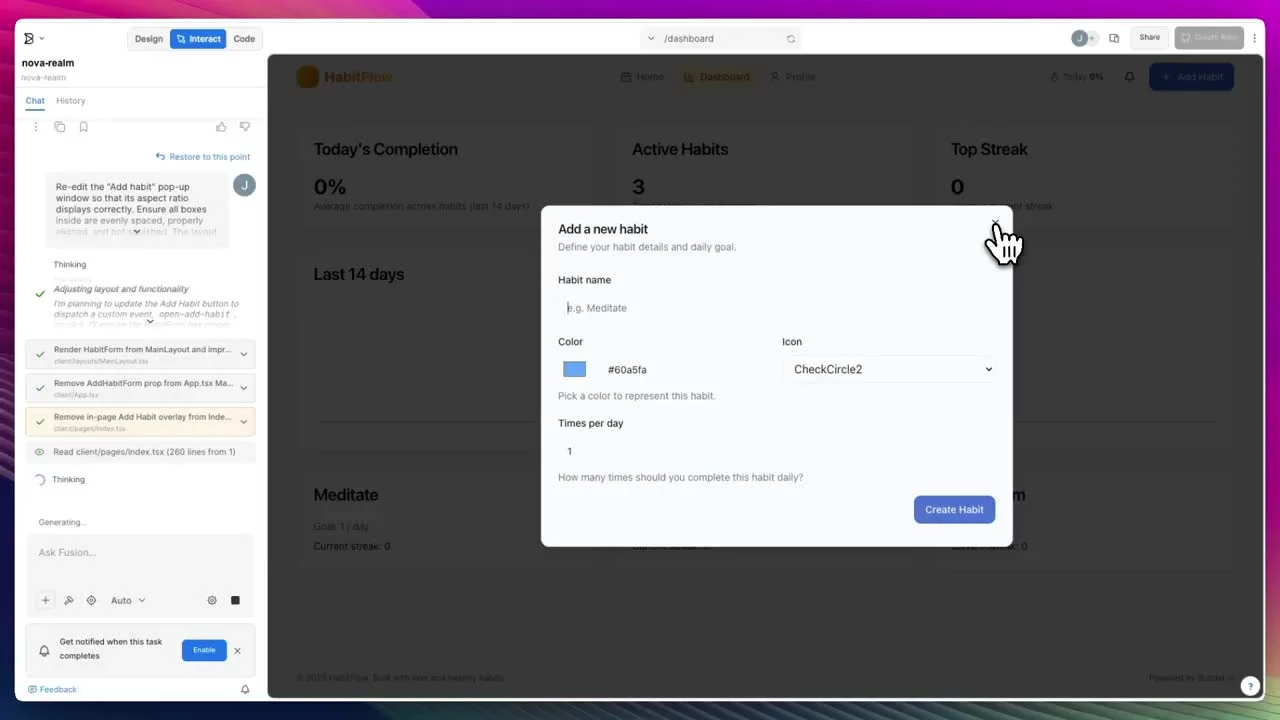The width and height of the screenshot is (1280, 720).
Task: Click the Read client/pages/Index.tsx row
Action: pos(140,452)
